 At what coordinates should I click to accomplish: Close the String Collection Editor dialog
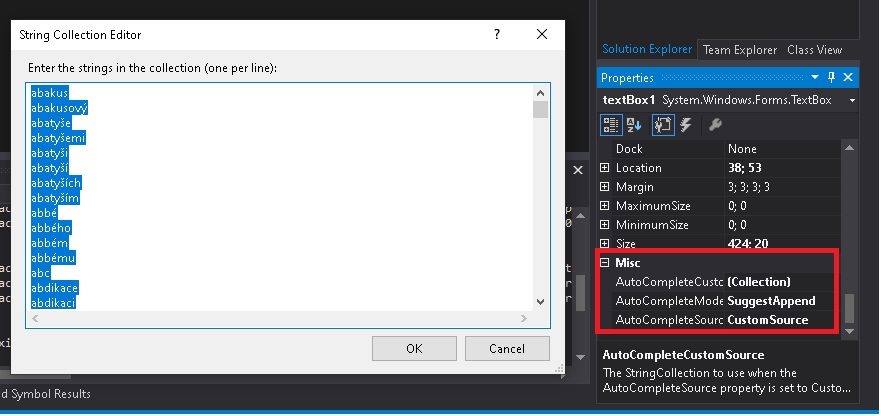click(x=542, y=34)
